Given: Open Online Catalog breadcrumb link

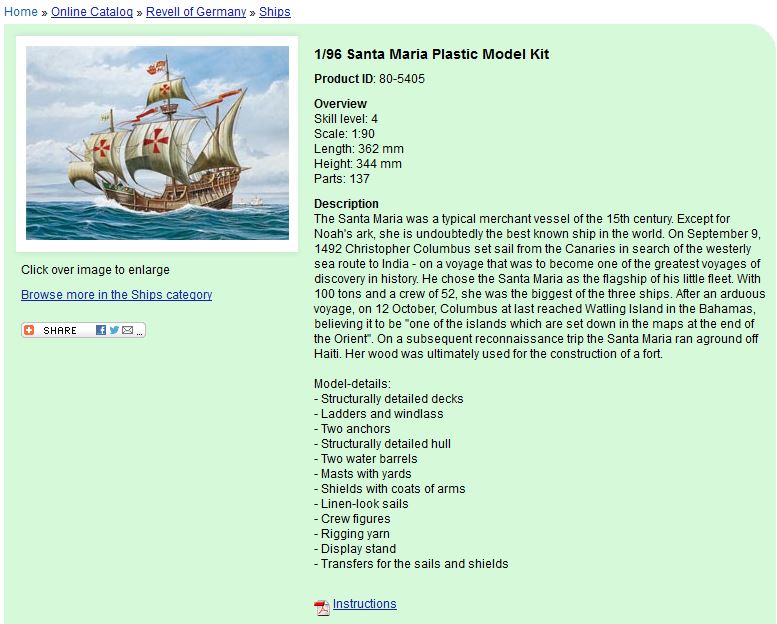Looking at the screenshot, I should point(92,11).
